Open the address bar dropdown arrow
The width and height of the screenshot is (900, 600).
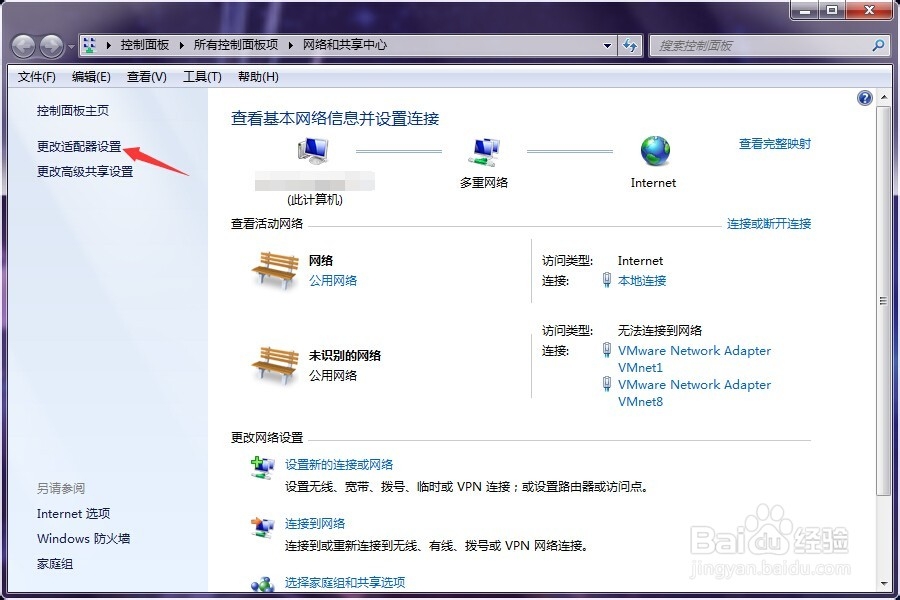pos(607,45)
